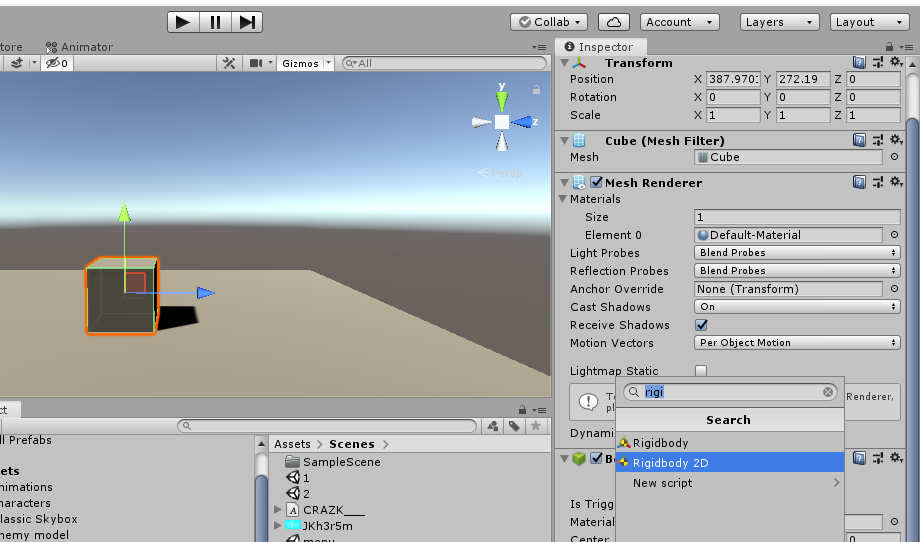This screenshot has width=920, height=542.
Task: Open the Element 0 material picker circle
Action: point(894,235)
